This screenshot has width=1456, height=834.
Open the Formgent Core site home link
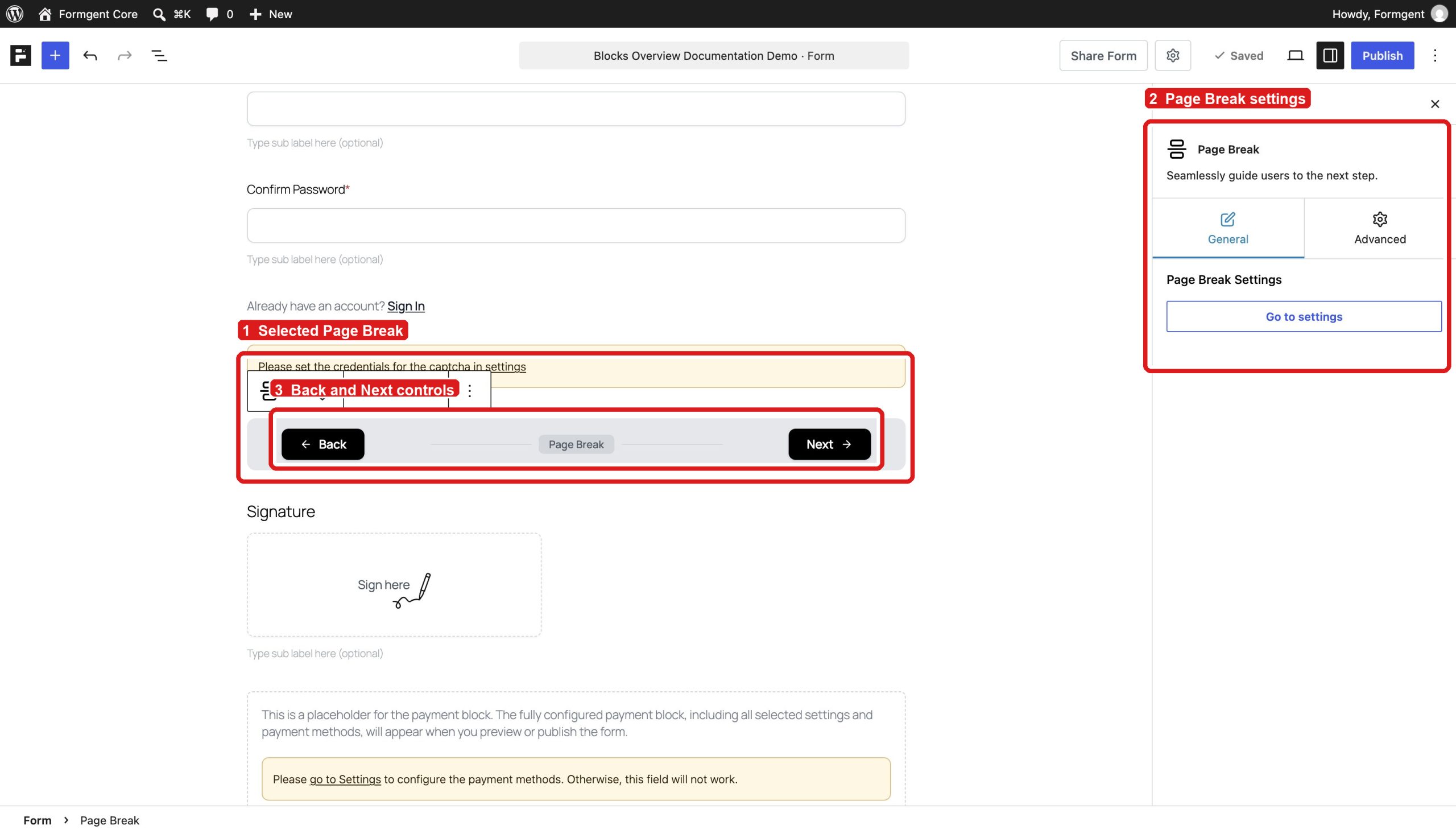(88, 14)
